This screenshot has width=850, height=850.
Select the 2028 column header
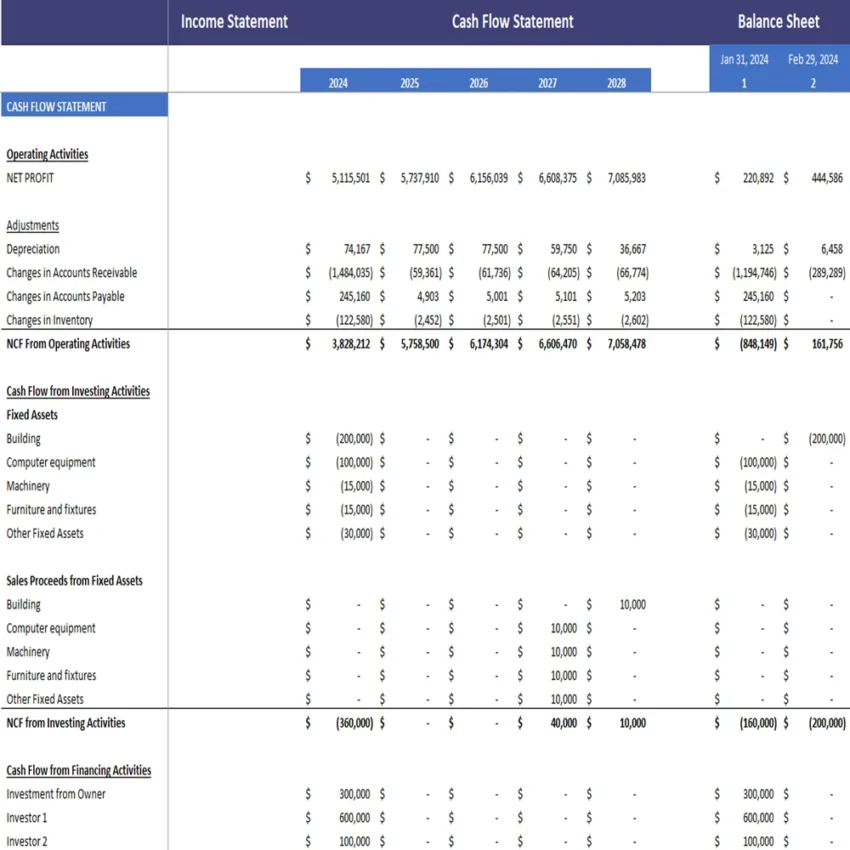click(617, 84)
